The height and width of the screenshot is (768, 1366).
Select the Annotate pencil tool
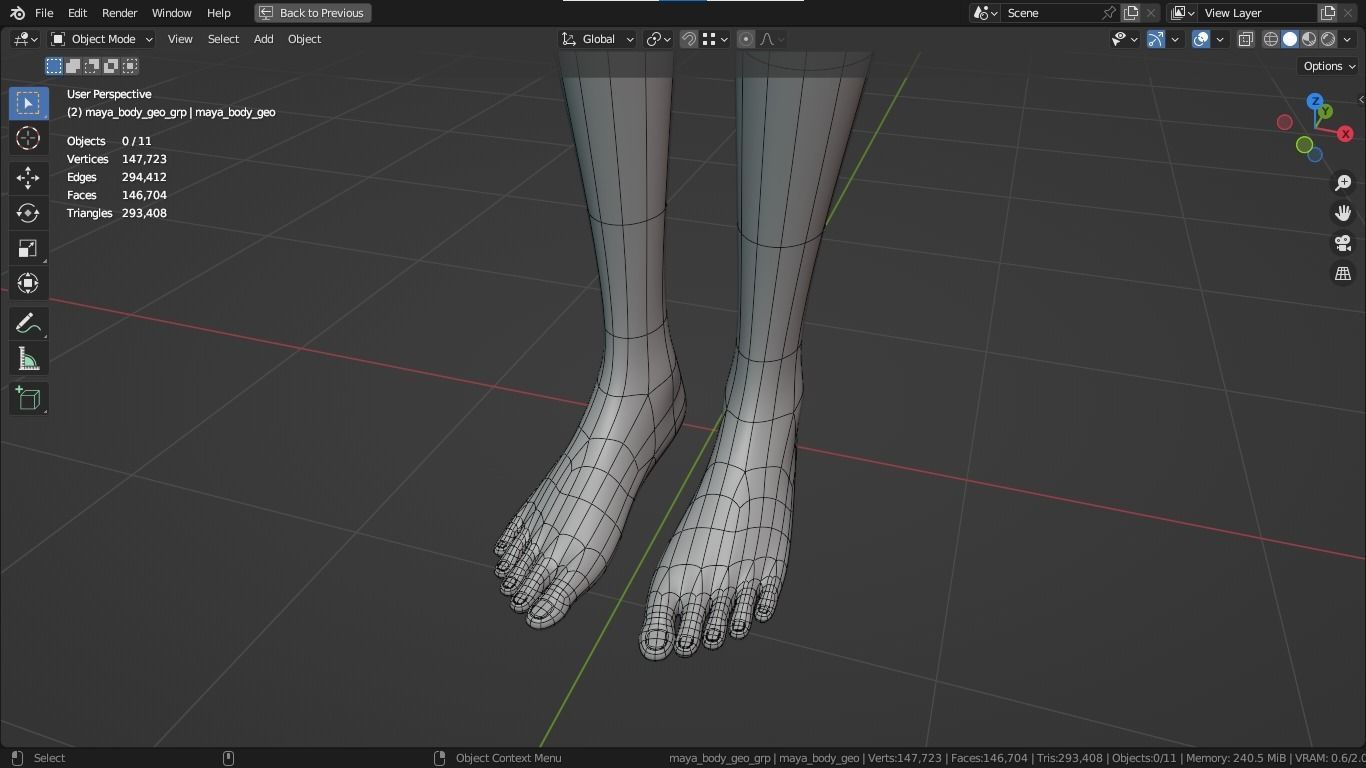coord(28,324)
